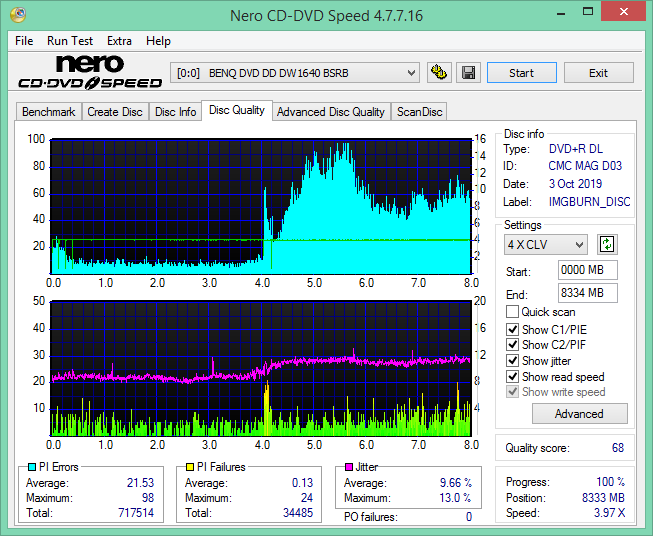Click Jitter maximum 13.0 %

pos(455,498)
